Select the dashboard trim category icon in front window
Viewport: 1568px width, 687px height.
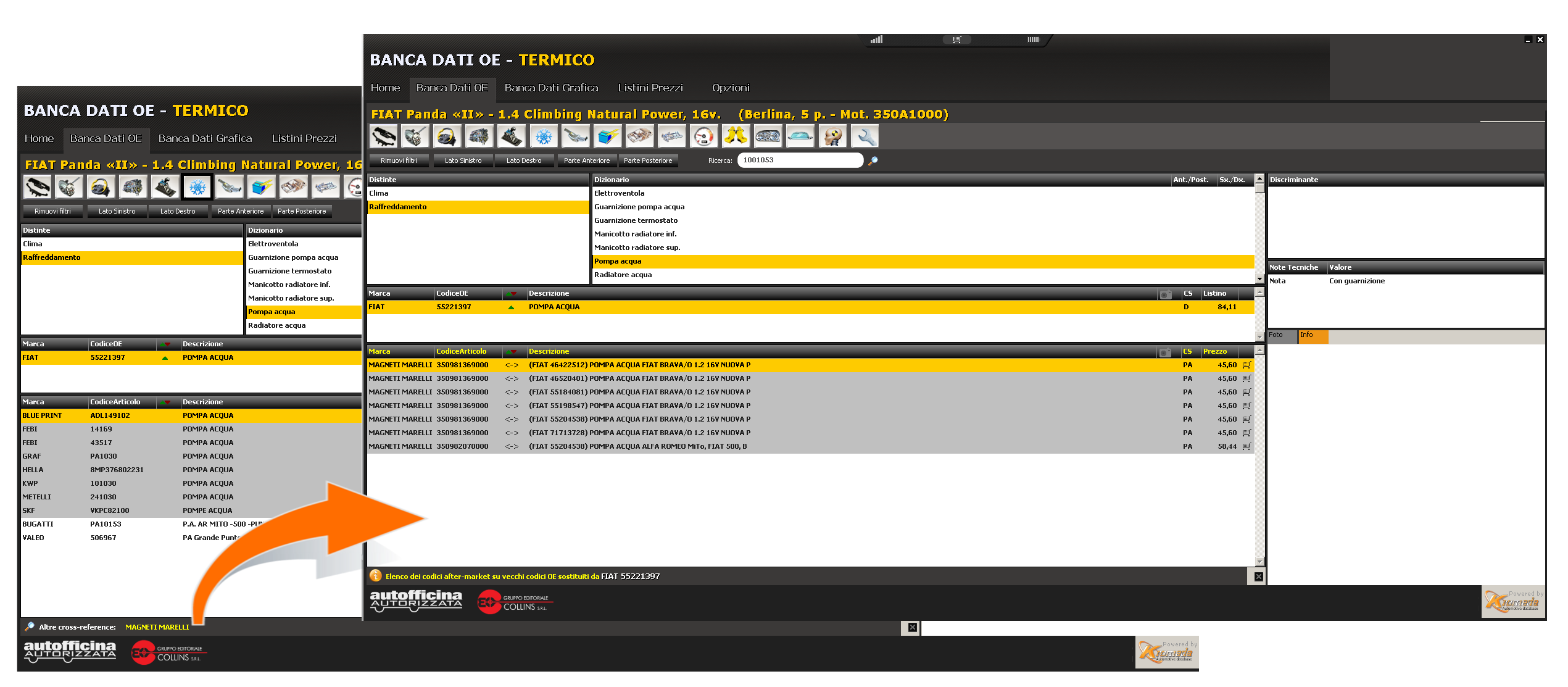[x=383, y=136]
